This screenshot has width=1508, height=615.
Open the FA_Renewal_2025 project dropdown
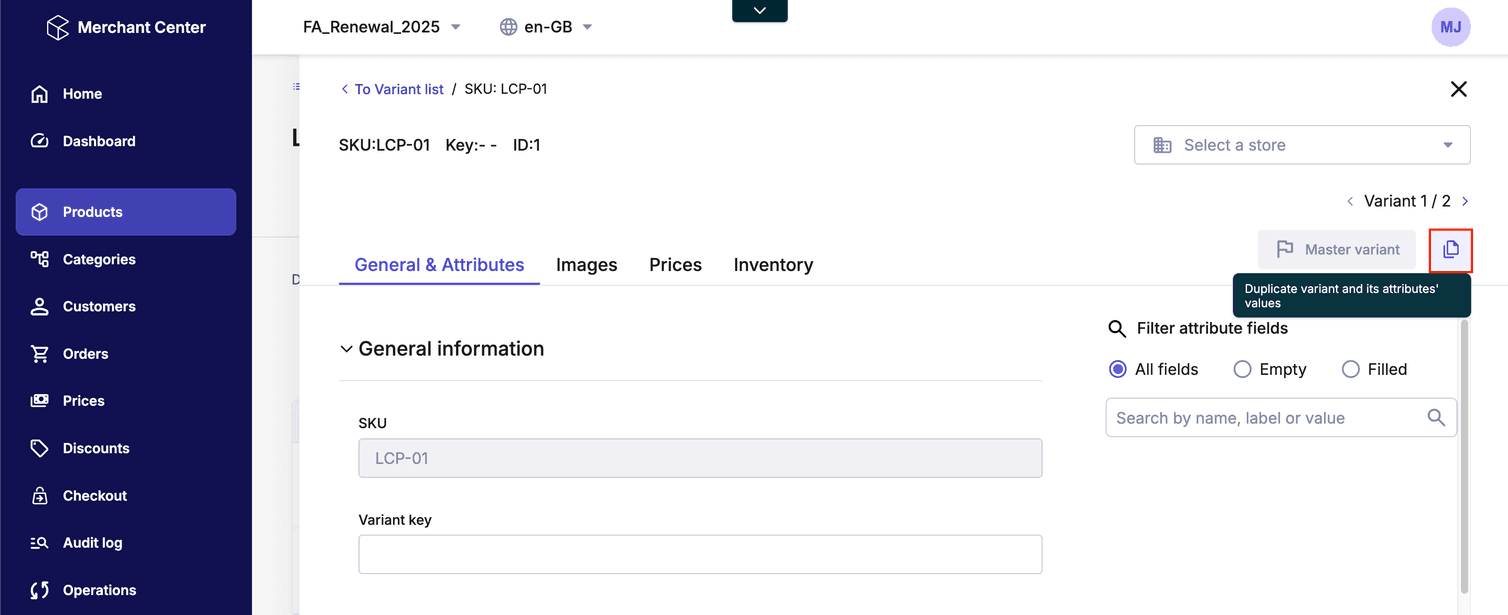click(382, 27)
